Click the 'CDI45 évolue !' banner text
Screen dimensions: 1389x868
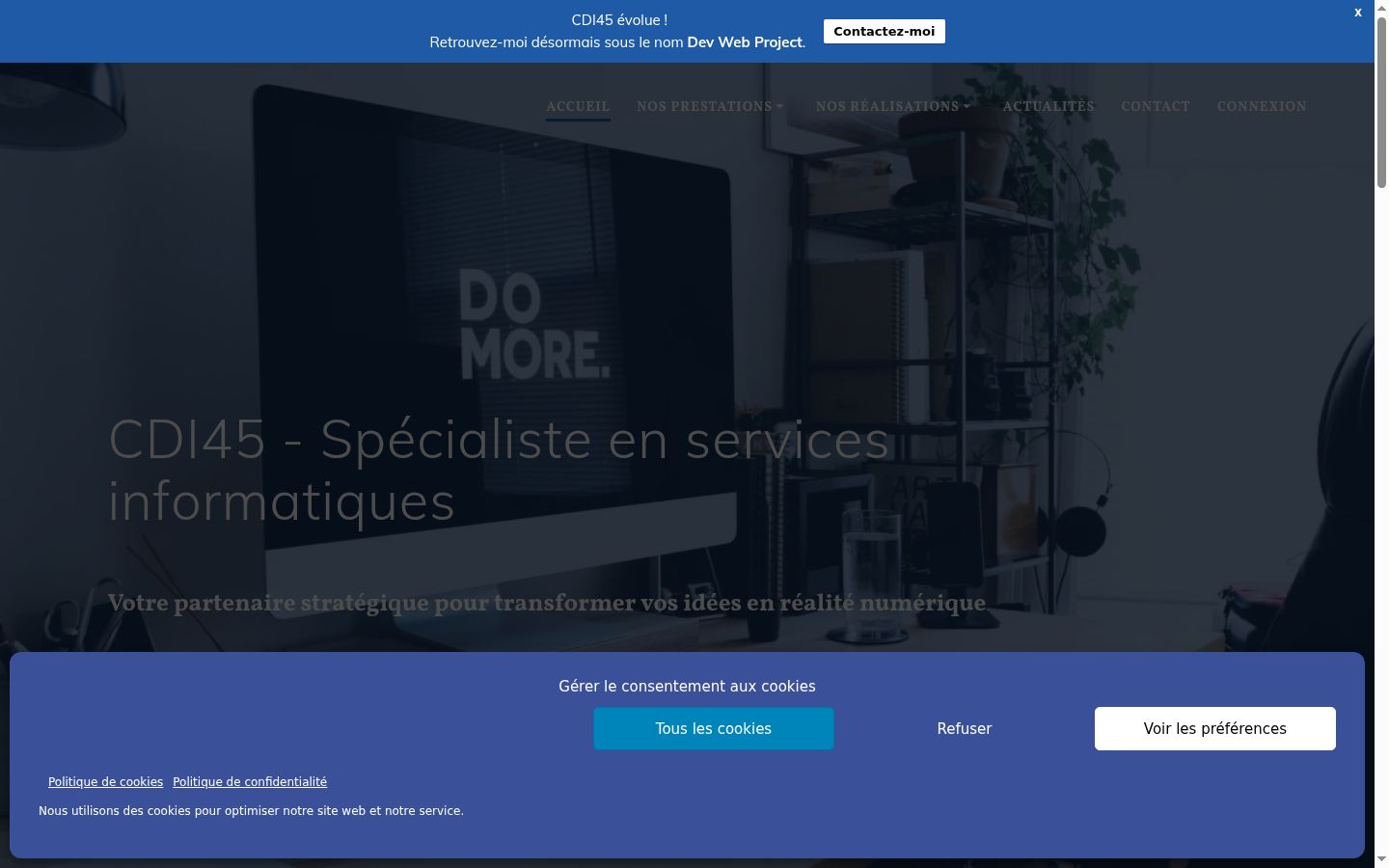[x=619, y=19]
